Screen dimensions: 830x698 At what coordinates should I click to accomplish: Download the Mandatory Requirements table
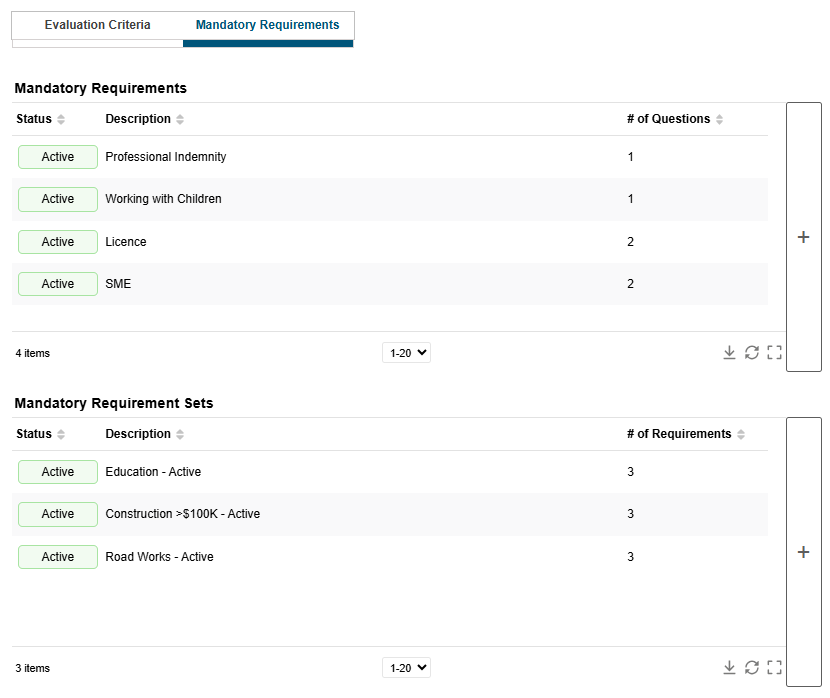coord(729,352)
